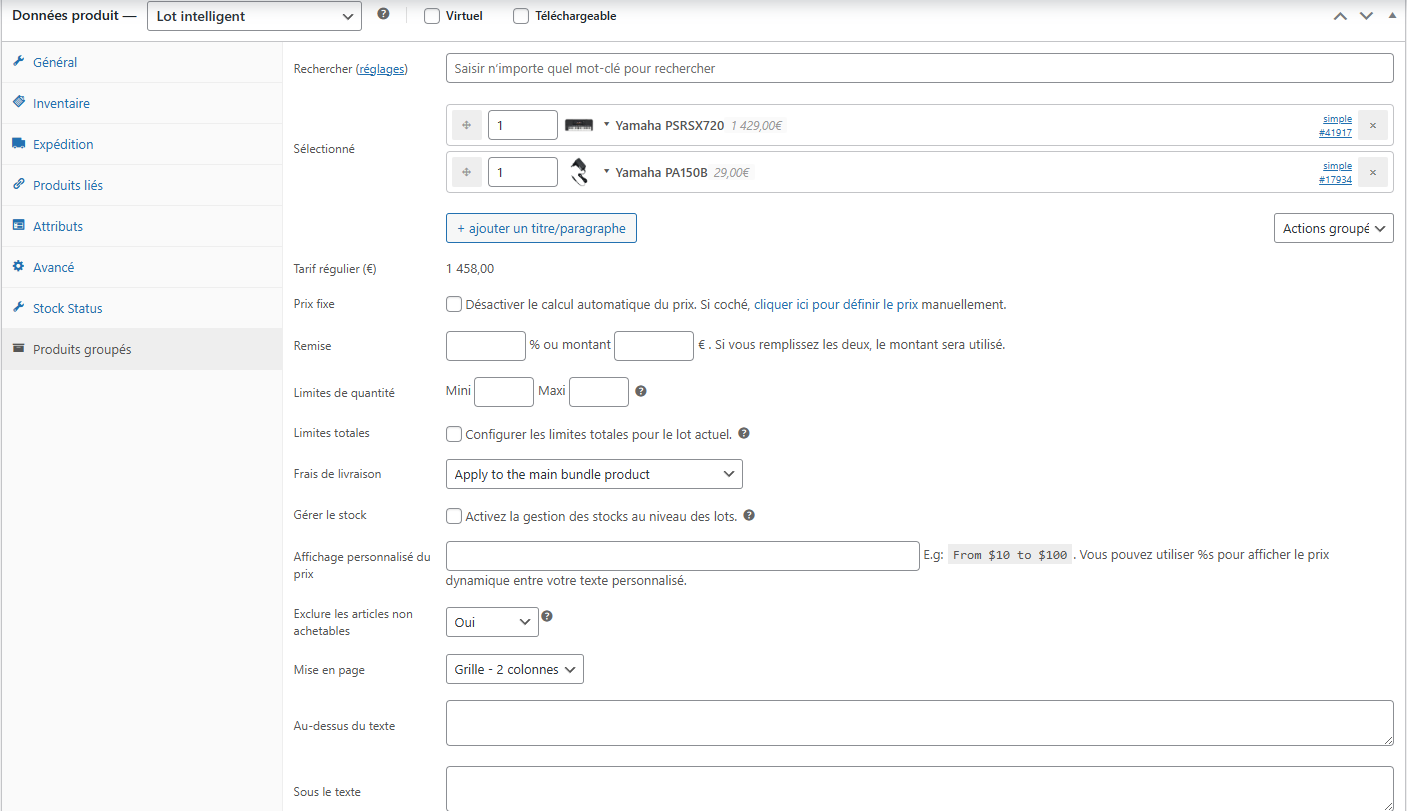Click drag handle icon of Yamaha PA150B row
Screen dimensions: 1407x811
(x=466, y=172)
